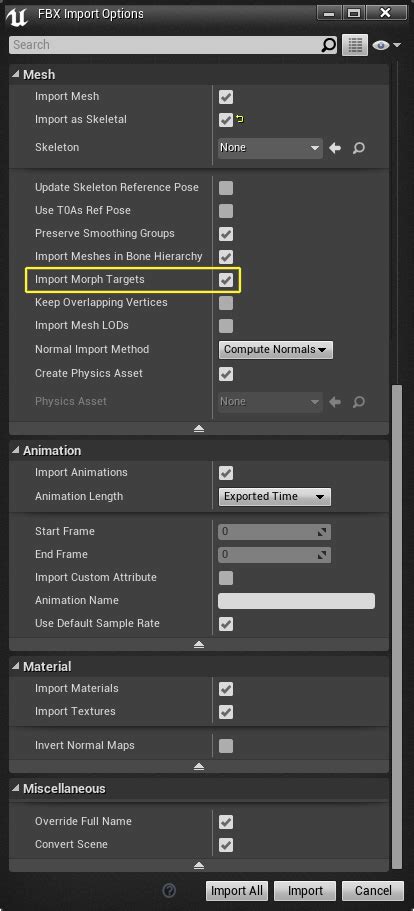Use selected asset arrow for Skeleton
Screen dimensions: 414x911
(335, 148)
